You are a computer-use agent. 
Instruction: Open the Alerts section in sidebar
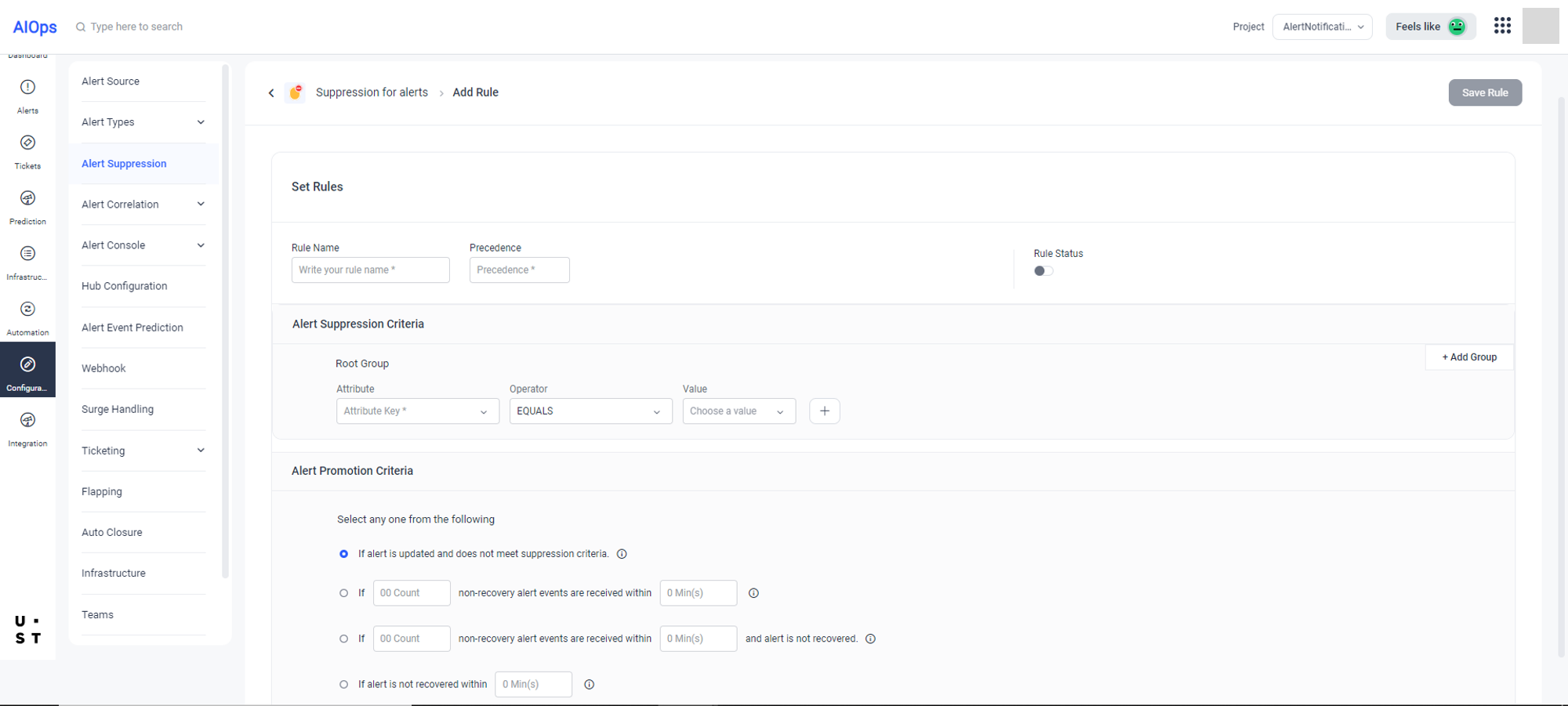tap(27, 88)
